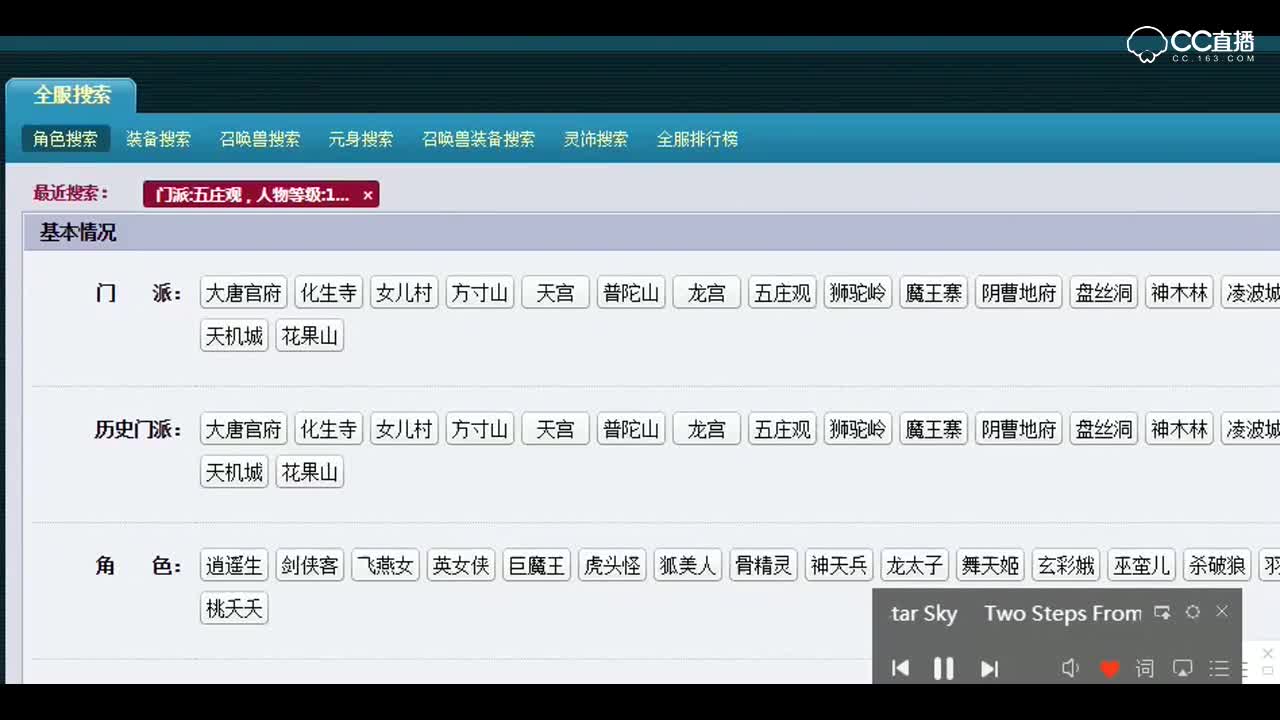Select 逍遥生 in the 角色 row
The width and height of the screenshot is (1280, 720).
pos(233,565)
